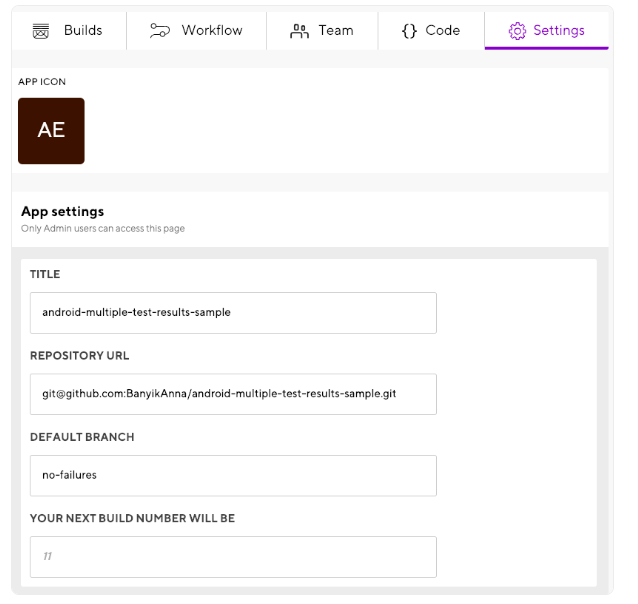Image resolution: width=638 pixels, height=604 pixels.
Task: Click into the Repository URL field
Action: coord(233,394)
